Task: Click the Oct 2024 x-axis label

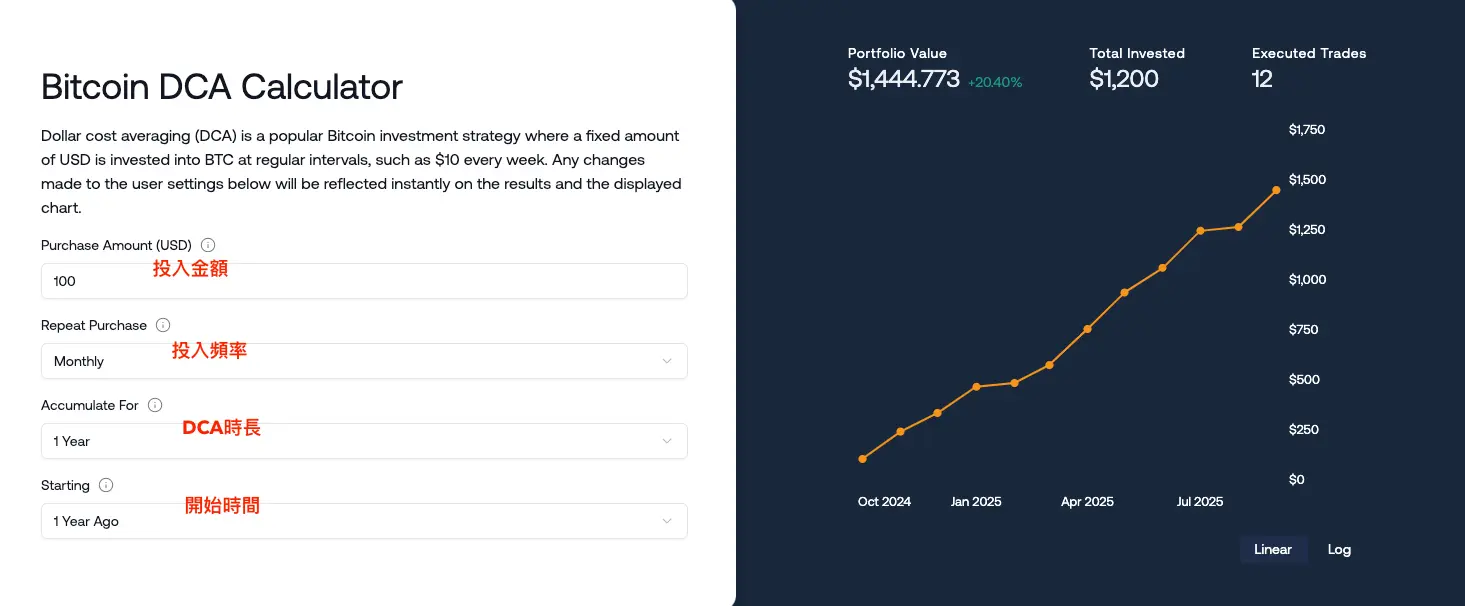Action: click(884, 501)
